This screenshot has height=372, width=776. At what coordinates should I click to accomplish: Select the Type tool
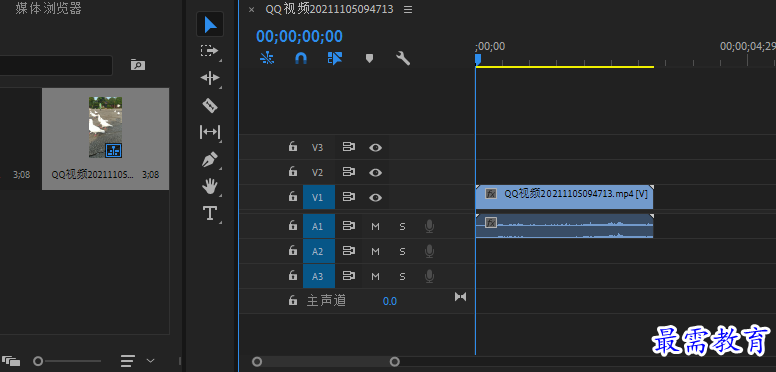click(210, 213)
